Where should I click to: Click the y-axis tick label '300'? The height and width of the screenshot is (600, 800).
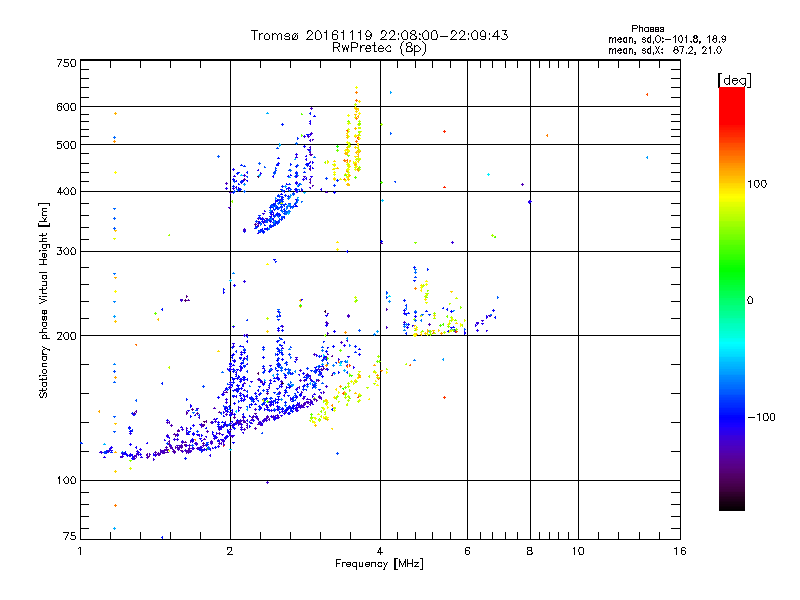click(x=67, y=252)
